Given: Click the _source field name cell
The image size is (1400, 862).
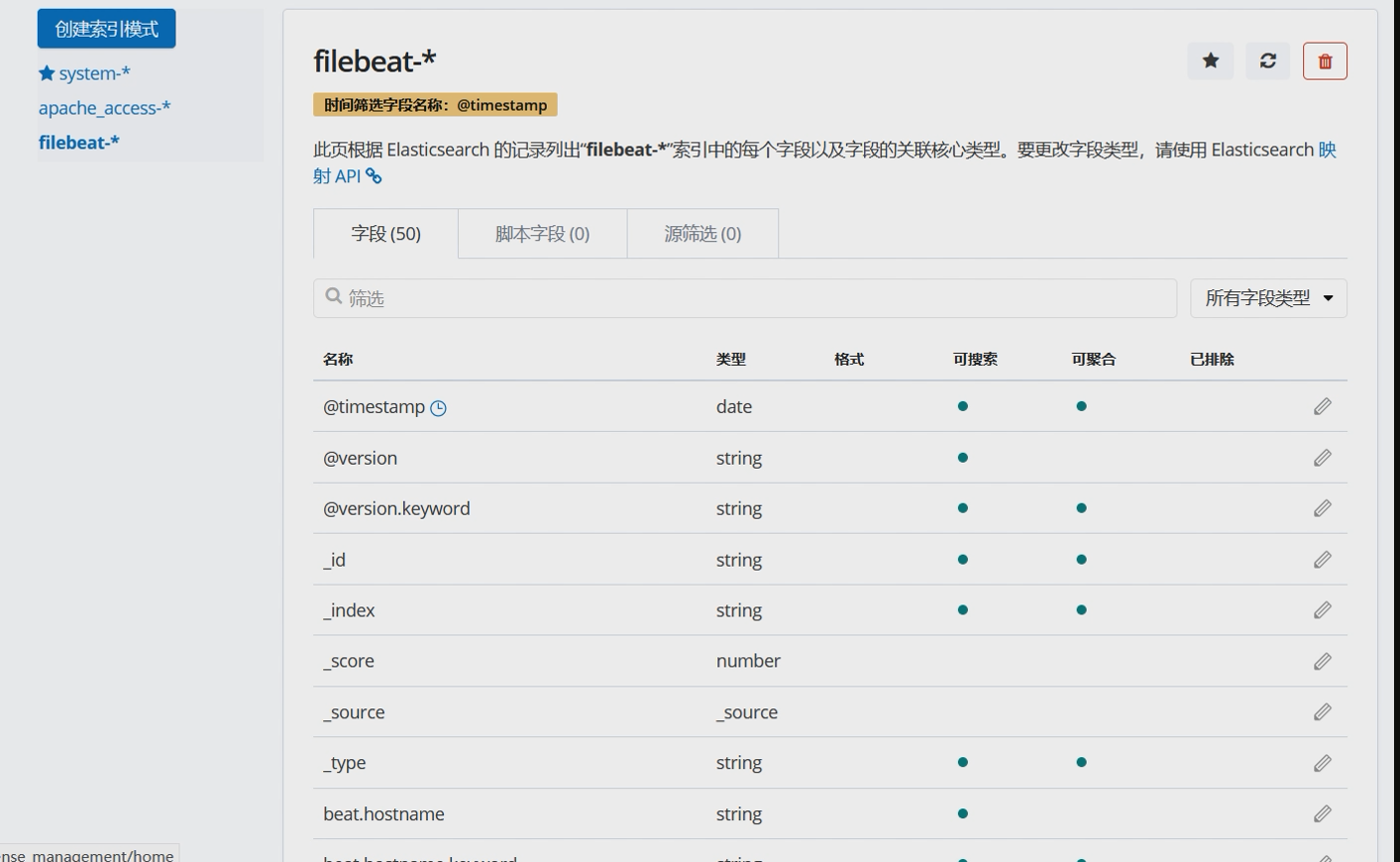Looking at the screenshot, I should click(354, 712).
